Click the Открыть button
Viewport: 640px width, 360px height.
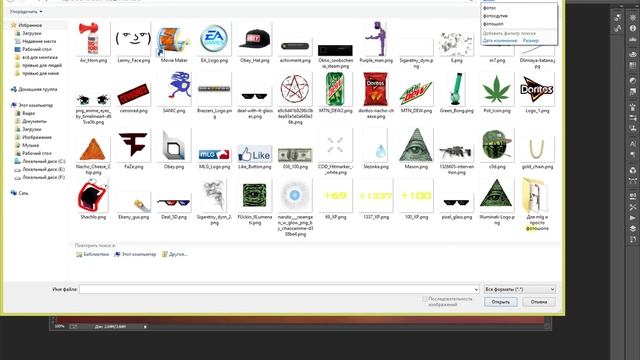tap(501, 302)
